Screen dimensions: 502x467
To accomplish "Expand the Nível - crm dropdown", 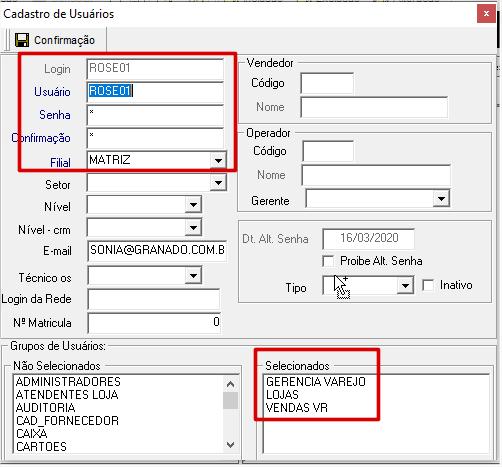I will [x=193, y=228].
